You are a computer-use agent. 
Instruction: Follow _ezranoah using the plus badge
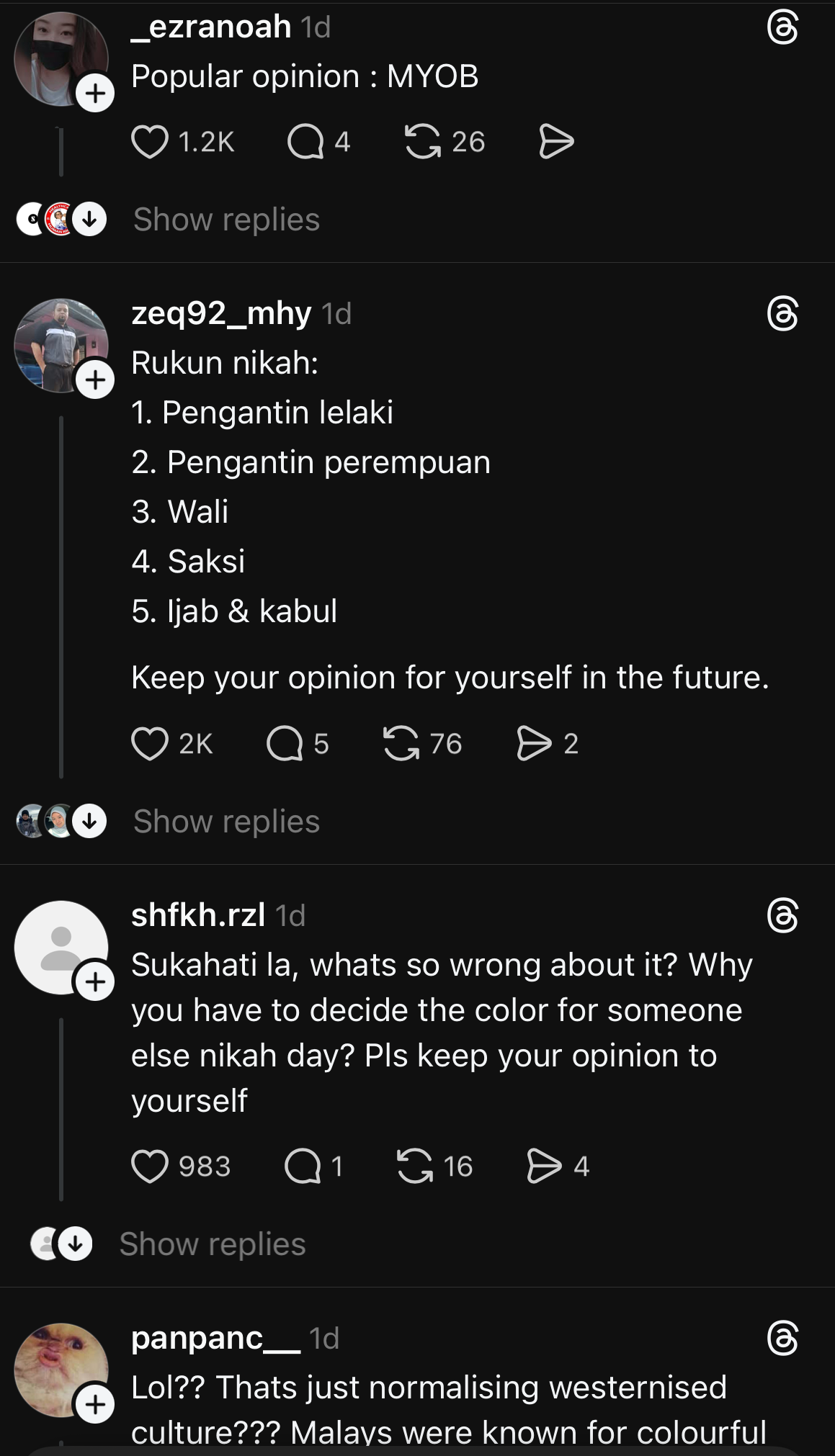pyautogui.click(x=95, y=94)
